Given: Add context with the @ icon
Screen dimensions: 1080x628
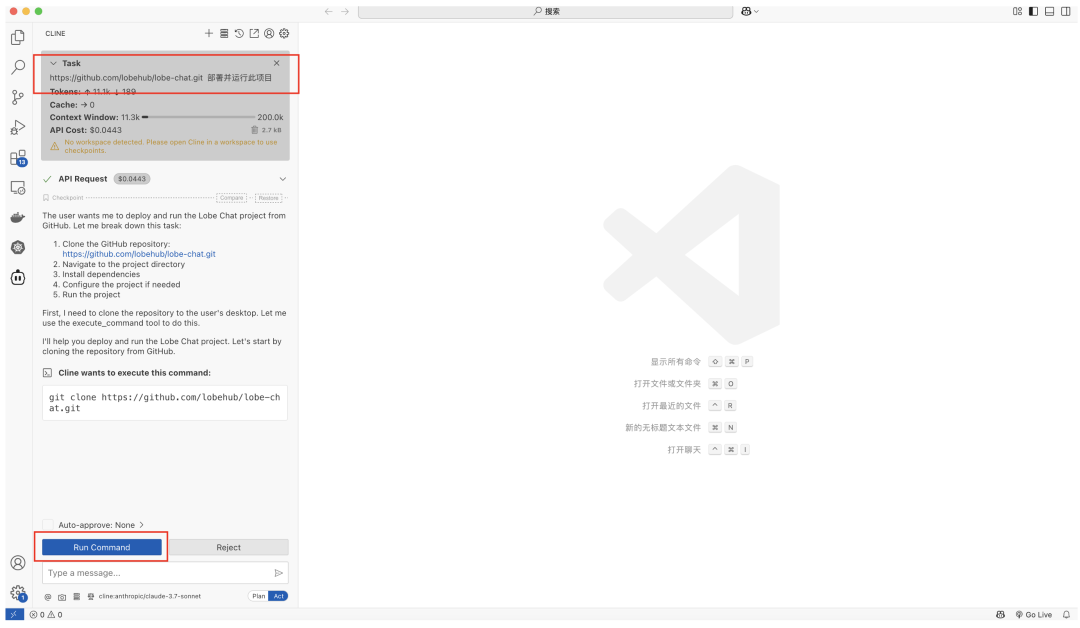Looking at the screenshot, I should click(48, 596).
